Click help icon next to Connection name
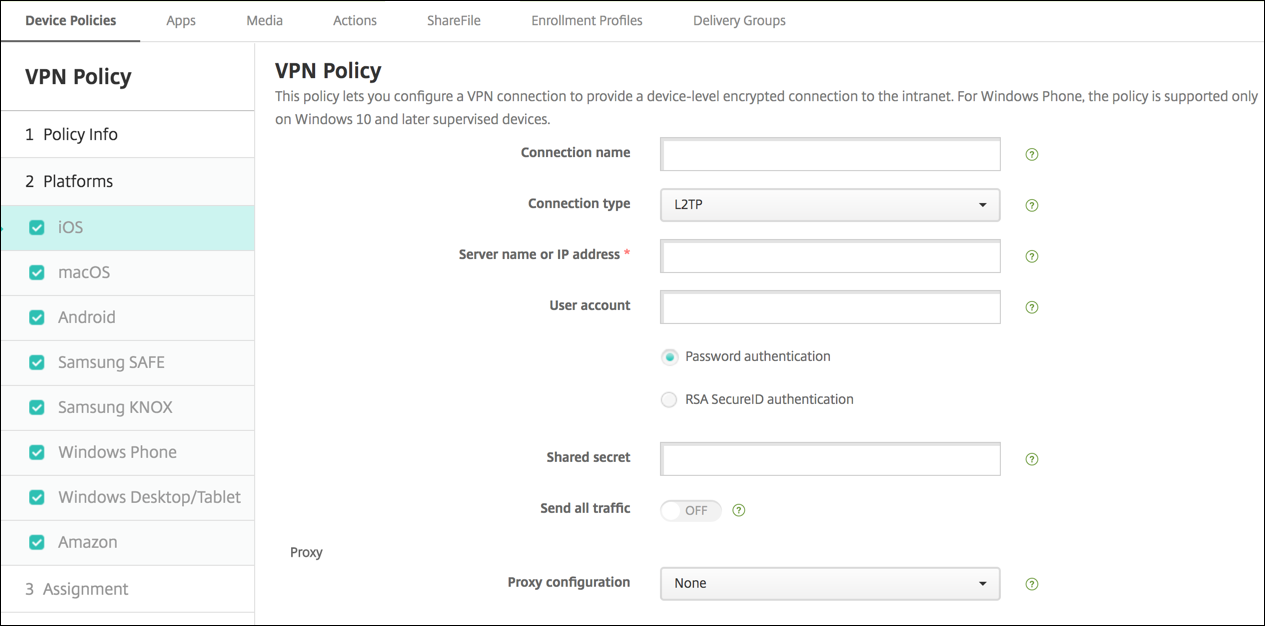 1032,155
